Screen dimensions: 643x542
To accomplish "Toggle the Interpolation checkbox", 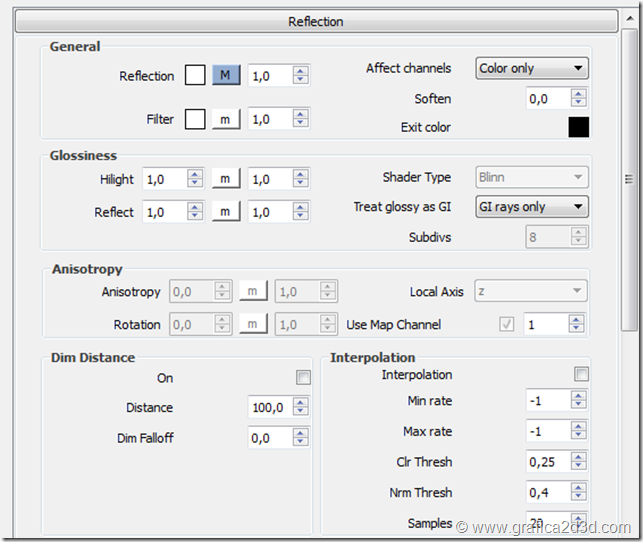I will tap(581, 374).
